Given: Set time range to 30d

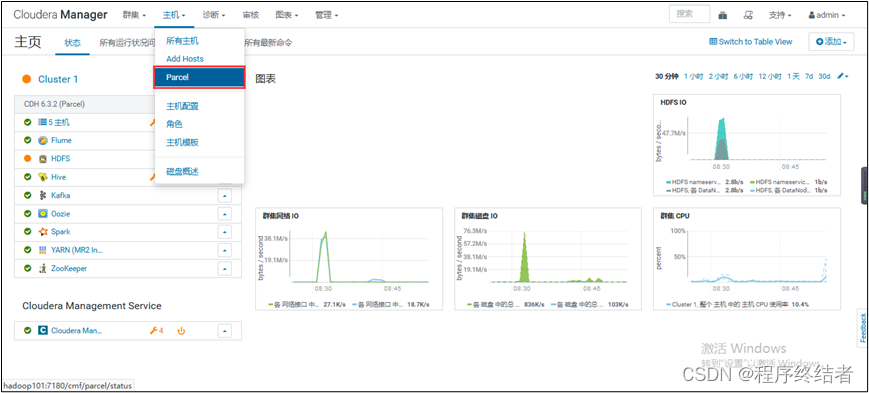Looking at the screenshot, I should (x=825, y=76).
